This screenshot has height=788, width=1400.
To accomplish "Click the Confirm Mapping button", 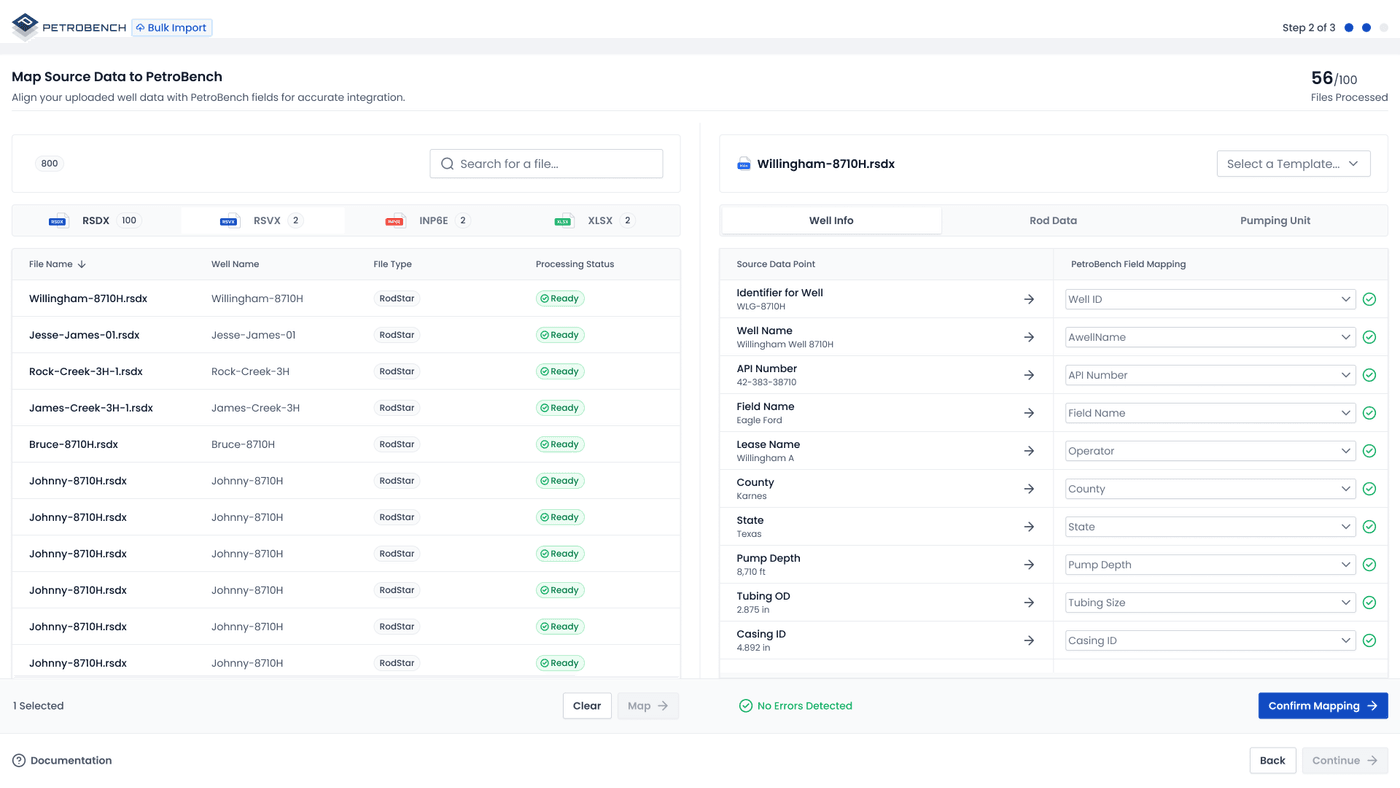I will click(1323, 705).
